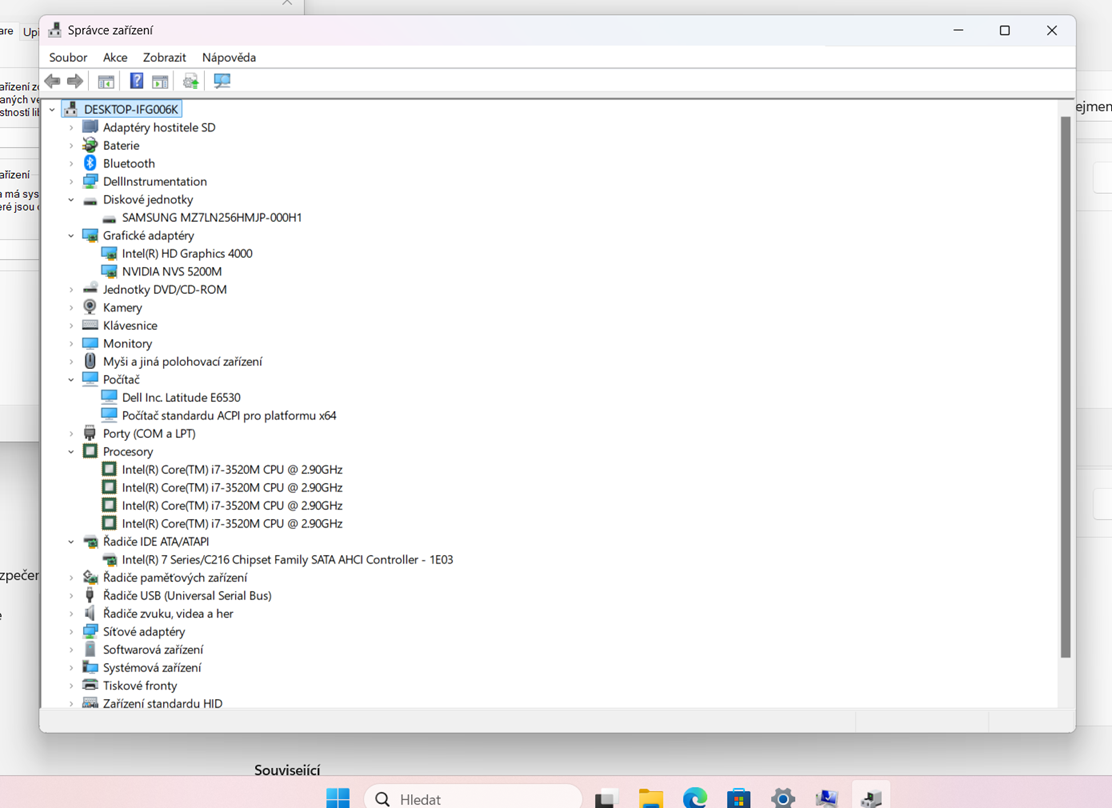This screenshot has height=808, width=1112.
Task: Scan for hardware changes via toolbar icon
Action: (221, 81)
